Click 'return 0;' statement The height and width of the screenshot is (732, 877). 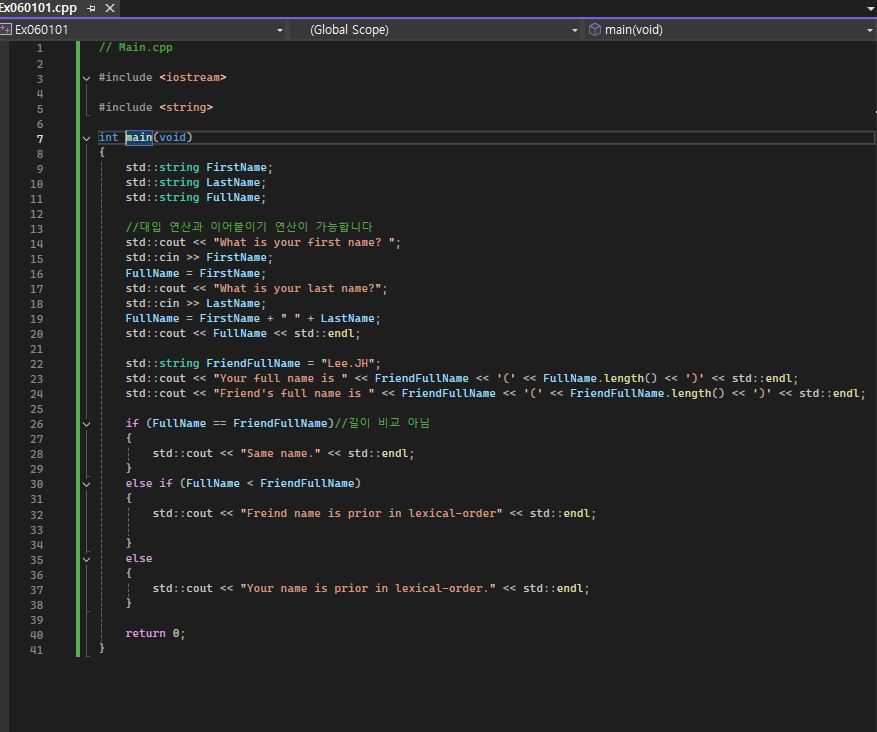[x=155, y=634]
